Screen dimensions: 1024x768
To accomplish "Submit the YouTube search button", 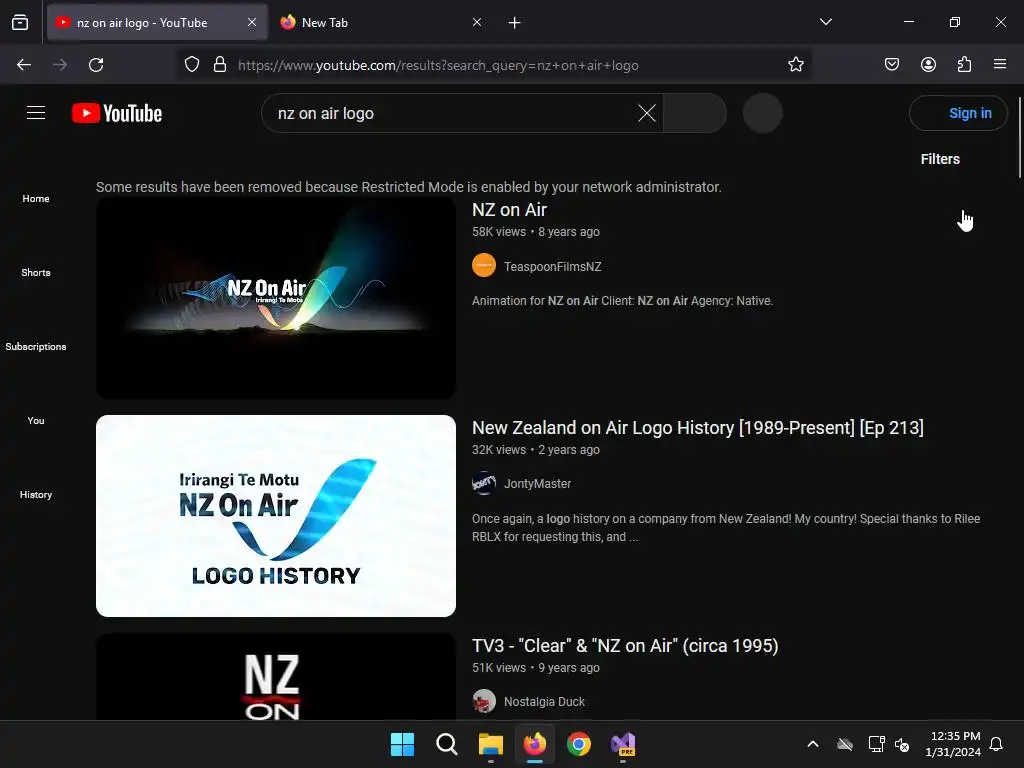I will (x=695, y=113).
